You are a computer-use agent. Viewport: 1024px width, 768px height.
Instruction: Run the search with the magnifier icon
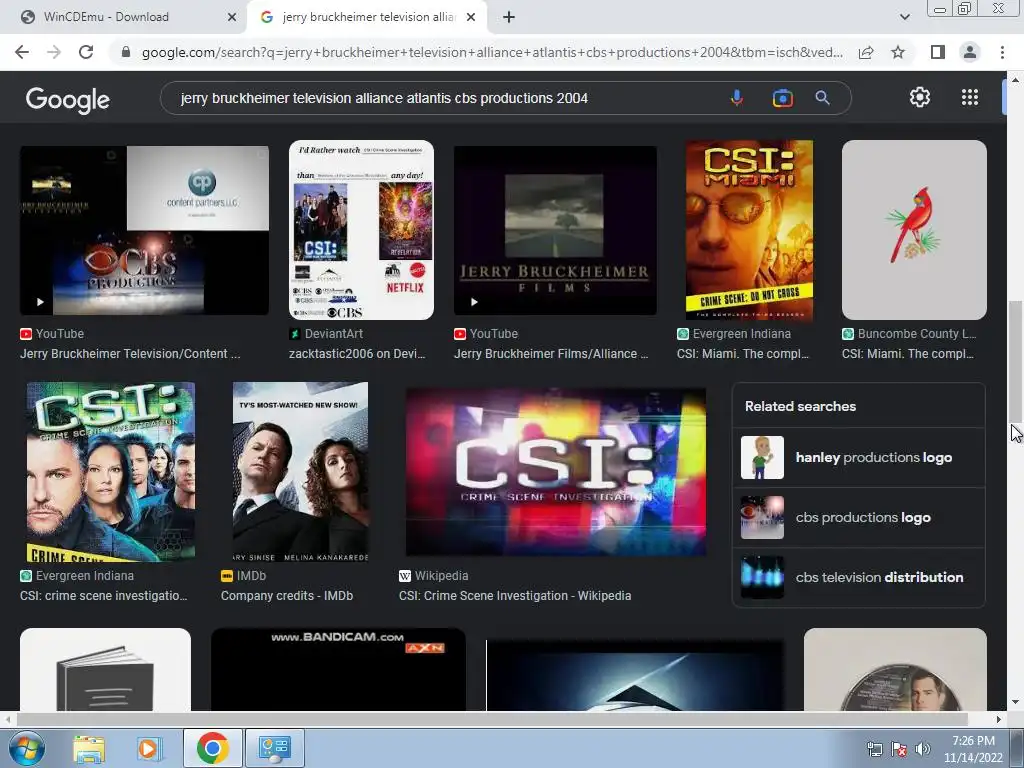click(x=822, y=98)
